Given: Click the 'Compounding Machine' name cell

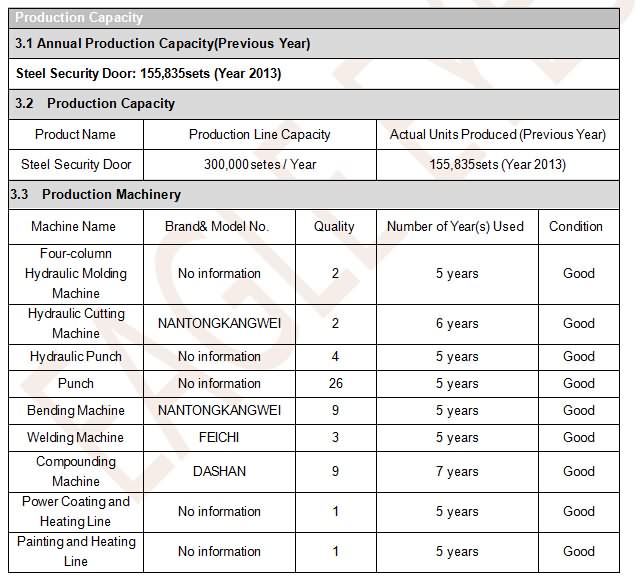Looking at the screenshot, I should 76,471.
